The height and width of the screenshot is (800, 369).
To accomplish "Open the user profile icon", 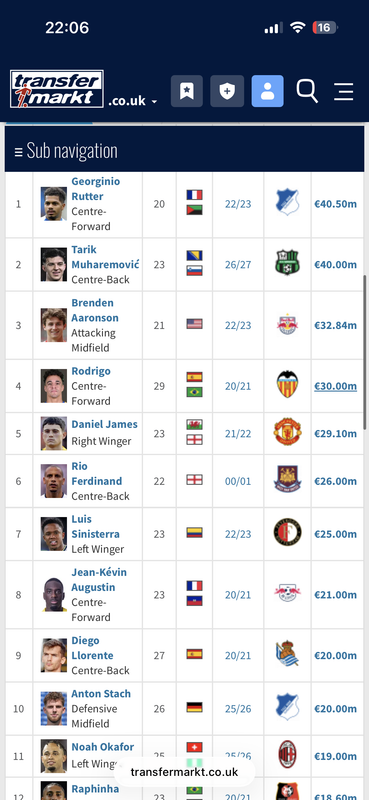I will [x=267, y=91].
